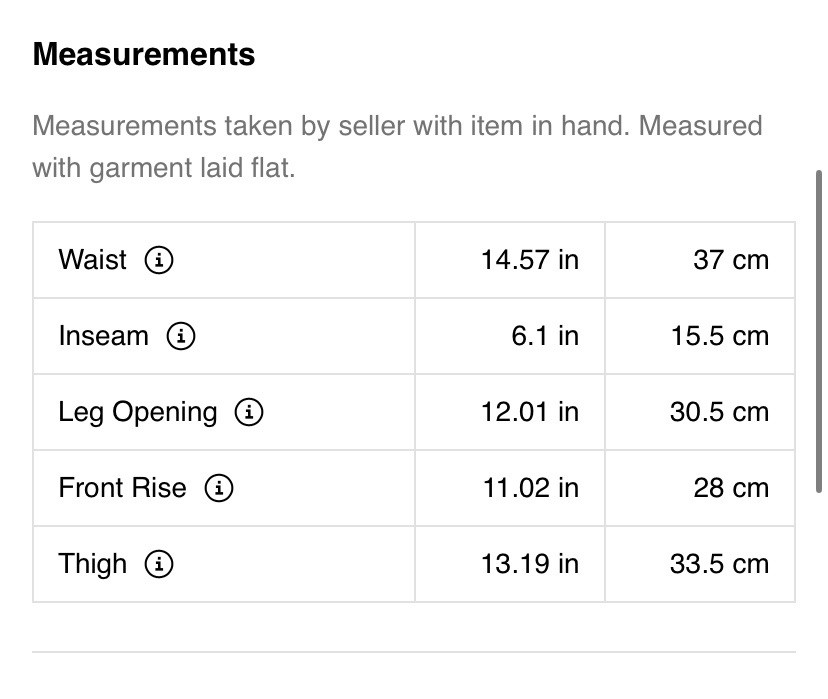Click the Leg Opening row label
This screenshot has height=699, width=828.
click(138, 413)
